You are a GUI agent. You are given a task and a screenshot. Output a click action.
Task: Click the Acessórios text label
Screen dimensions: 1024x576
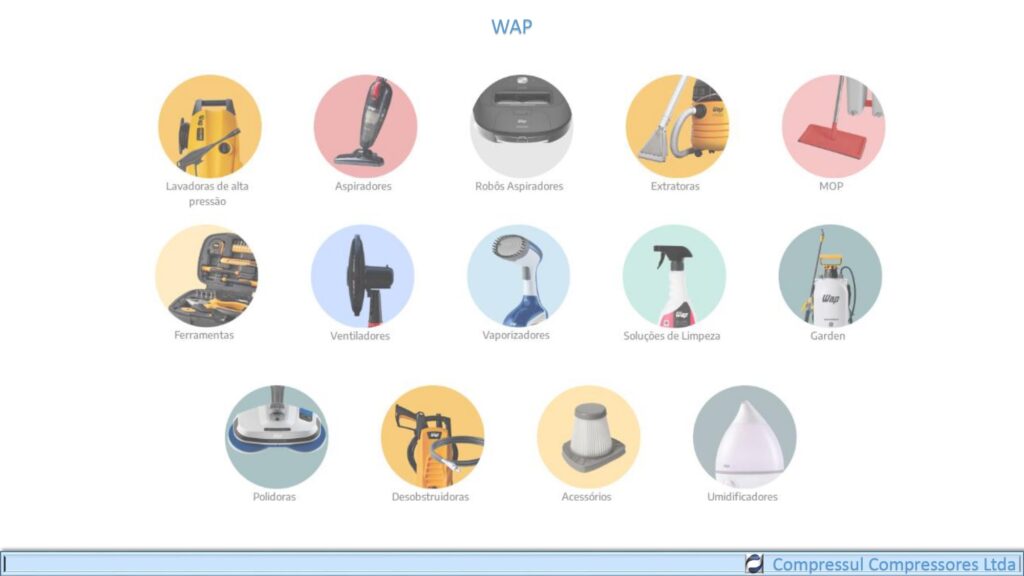tap(586, 496)
